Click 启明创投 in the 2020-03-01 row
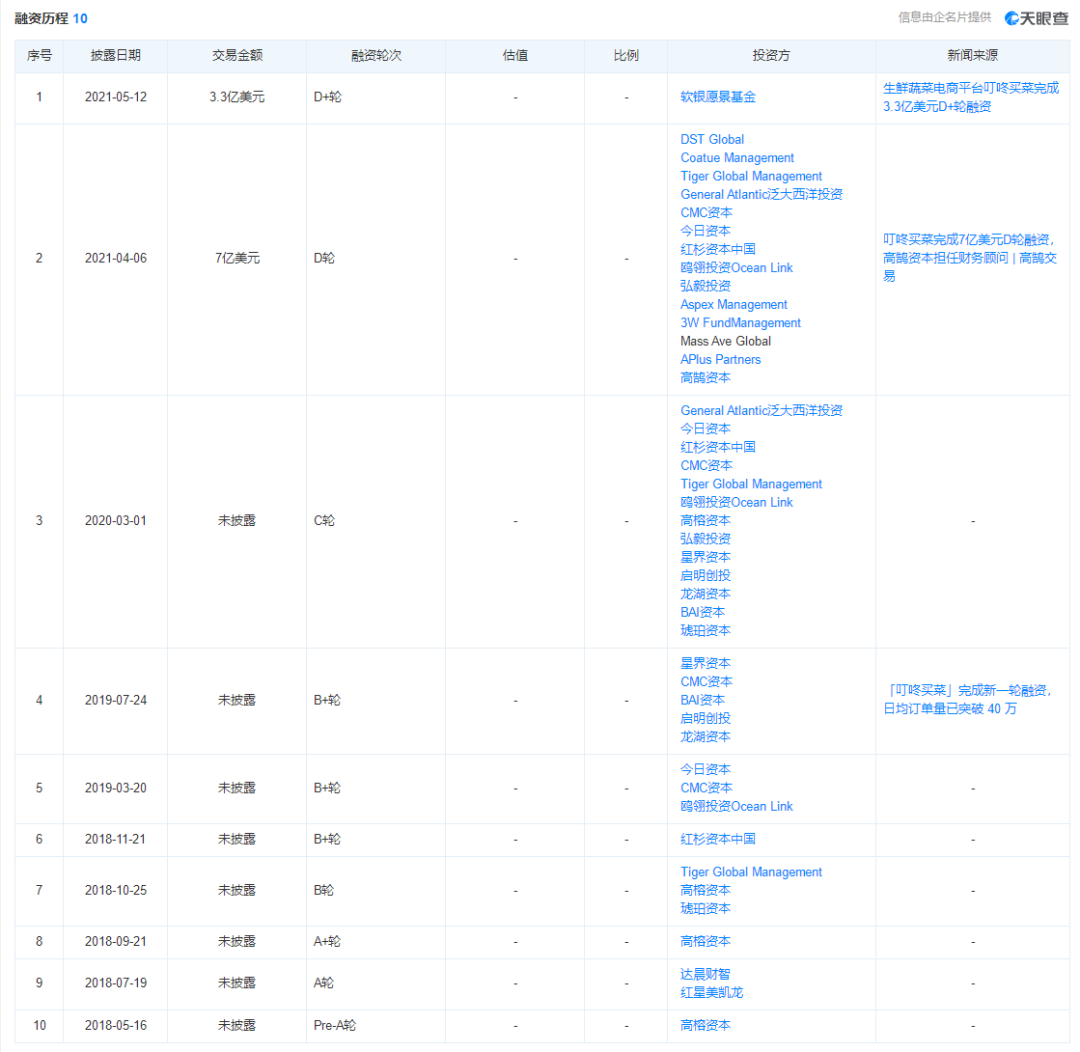This screenshot has height=1052, width=1080. 705,575
